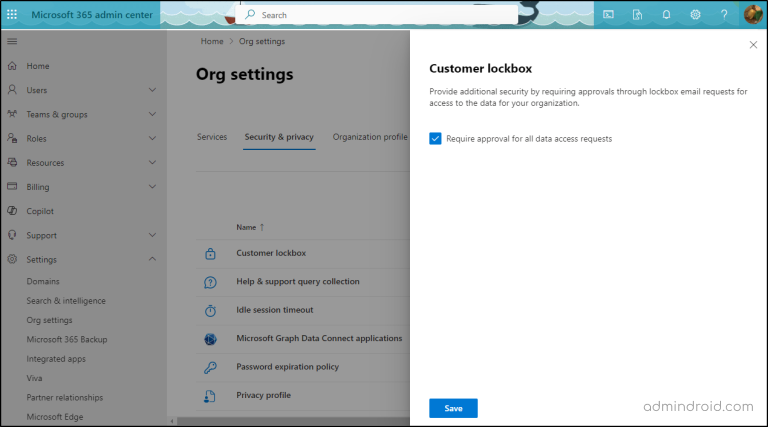Image resolution: width=768 pixels, height=427 pixels.
Task: Collapse the Settings section chevron
Action: click(152, 259)
